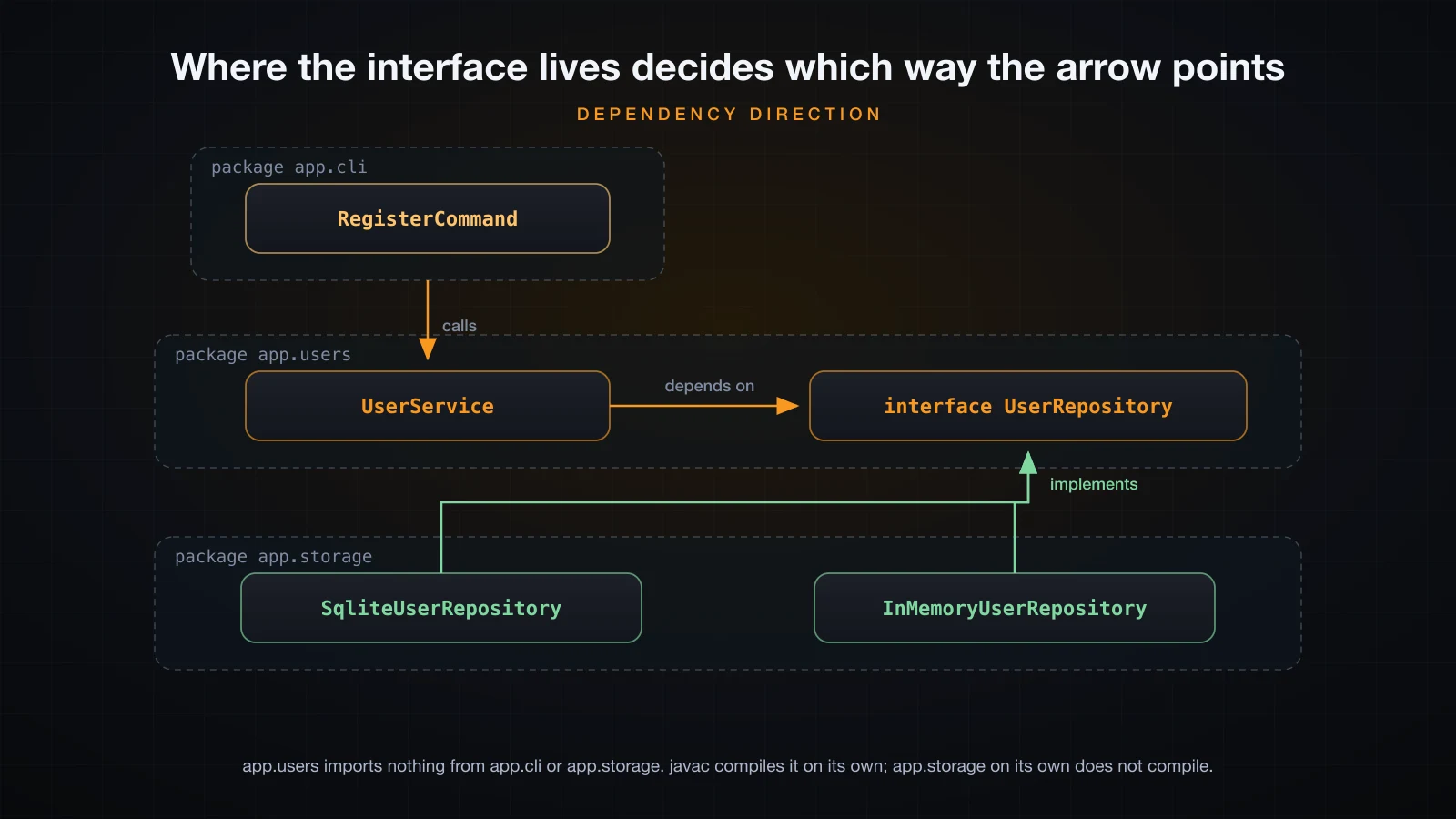
Task: Click the 'depends on' arrow label
Action: (x=710, y=386)
